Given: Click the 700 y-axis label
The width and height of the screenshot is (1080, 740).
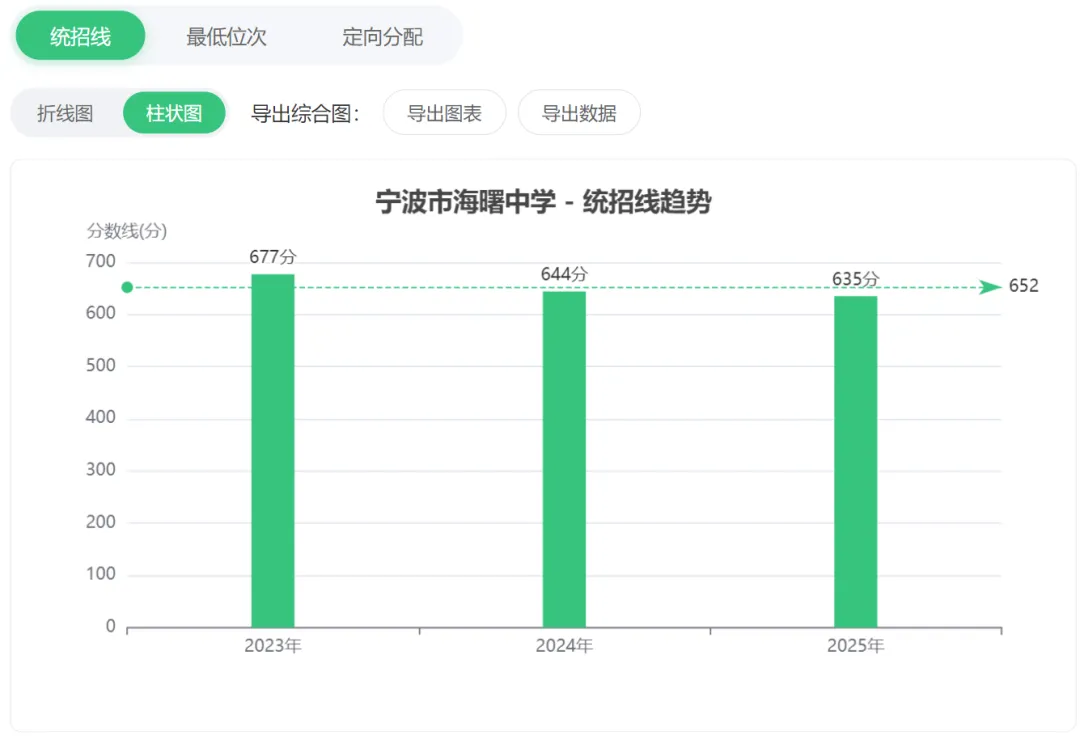Looking at the screenshot, I should click(101, 261).
